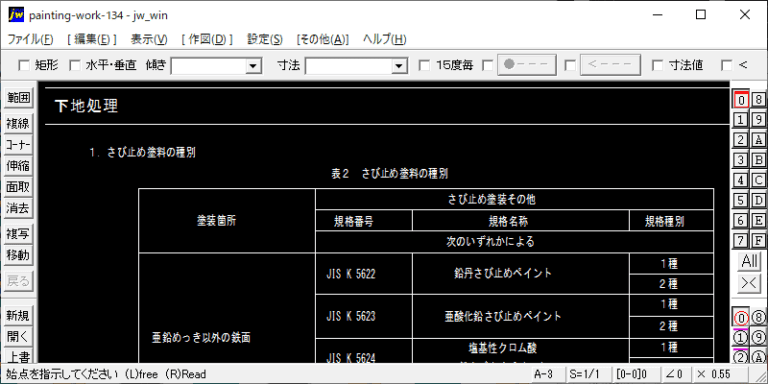Open the 作図(D) menu
The width and height of the screenshot is (768, 384).
pyautogui.click(x=207, y=40)
